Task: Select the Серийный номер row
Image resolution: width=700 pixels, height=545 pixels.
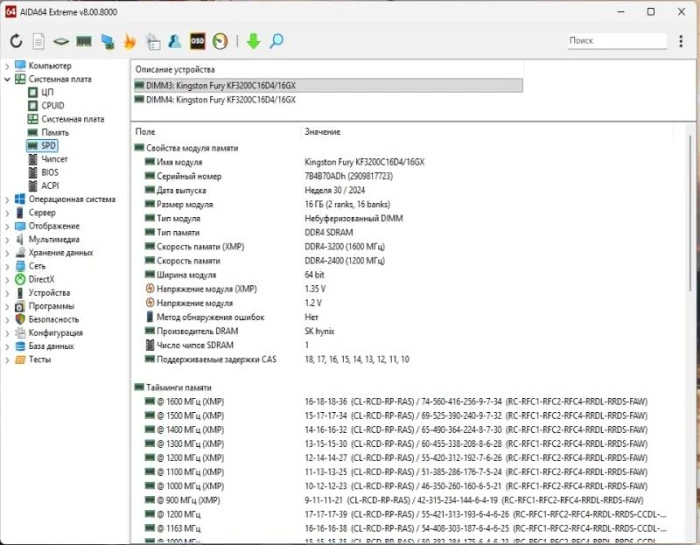Action: 402,176
